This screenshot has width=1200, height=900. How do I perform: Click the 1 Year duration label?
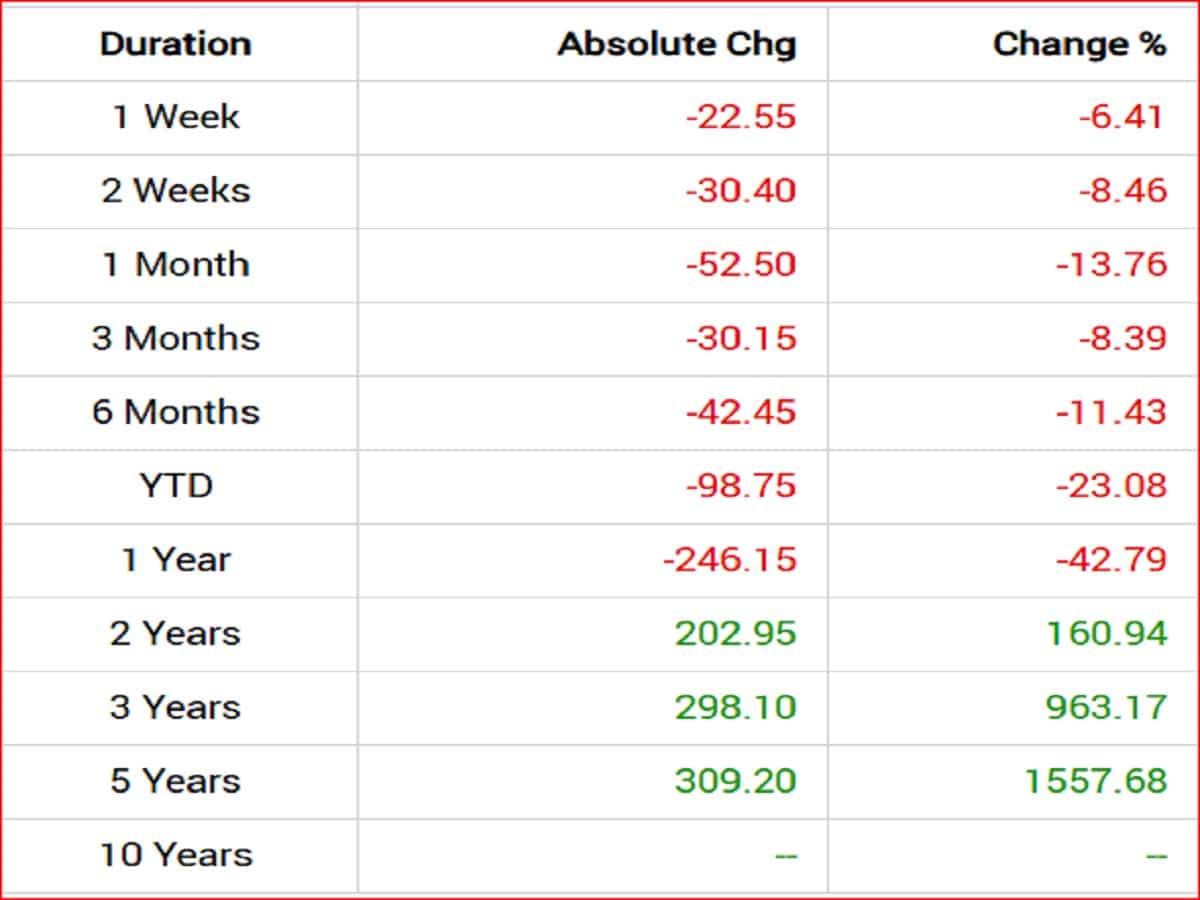click(176, 560)
